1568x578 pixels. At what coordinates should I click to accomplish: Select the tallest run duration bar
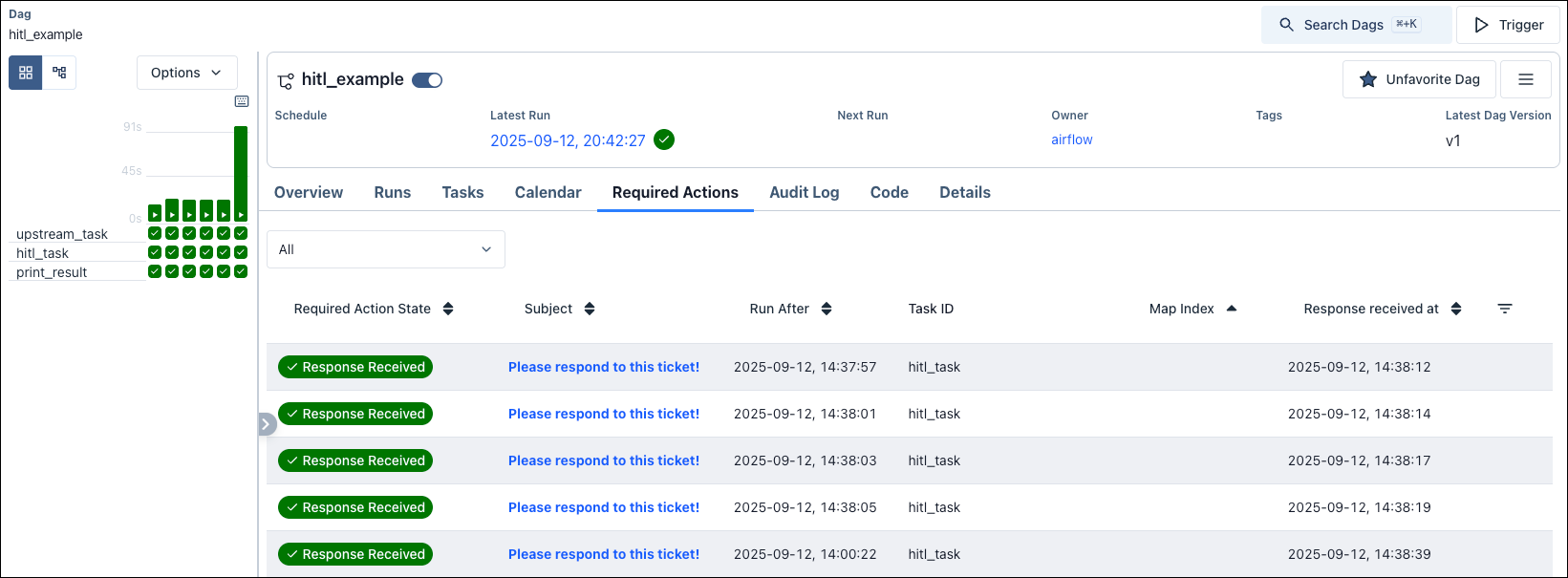coord(241,172)
